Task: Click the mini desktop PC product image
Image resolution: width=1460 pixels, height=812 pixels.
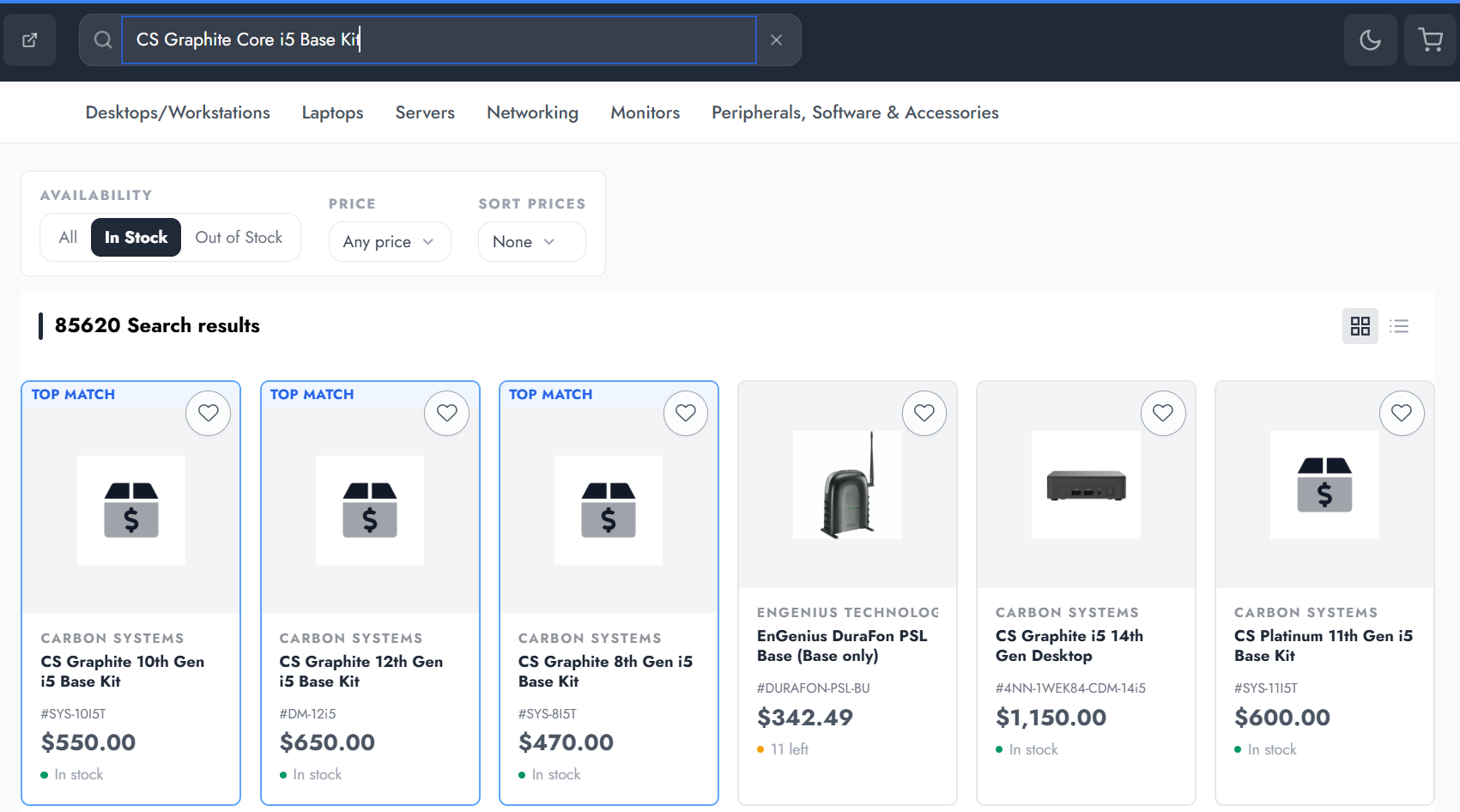Action: tap(1086, 485)
